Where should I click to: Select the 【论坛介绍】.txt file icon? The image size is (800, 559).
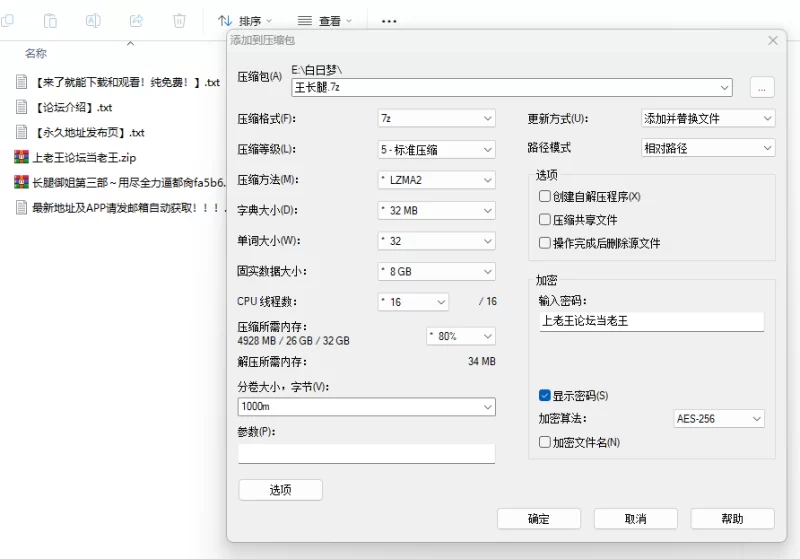pos(21,107)
